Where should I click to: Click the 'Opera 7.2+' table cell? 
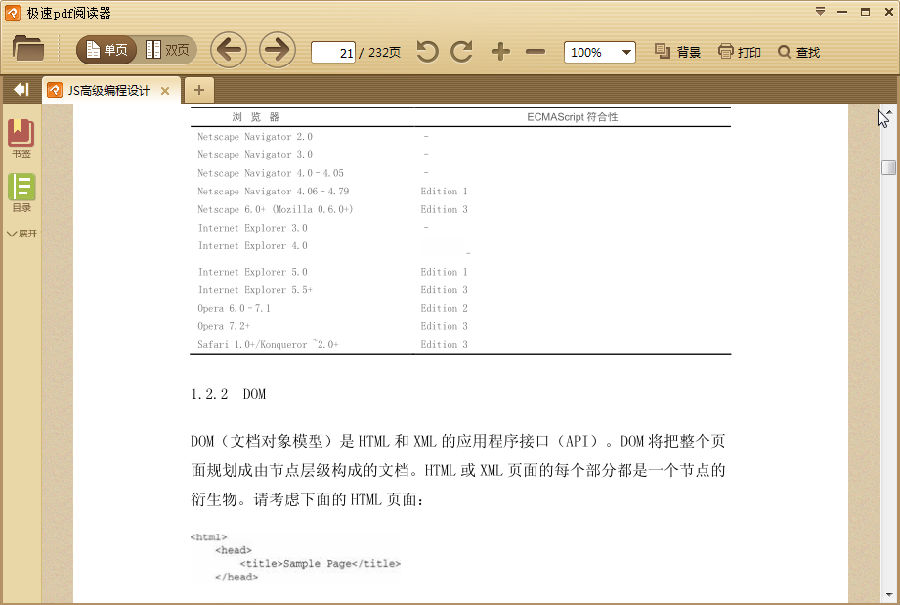click(x=223, y=326)
